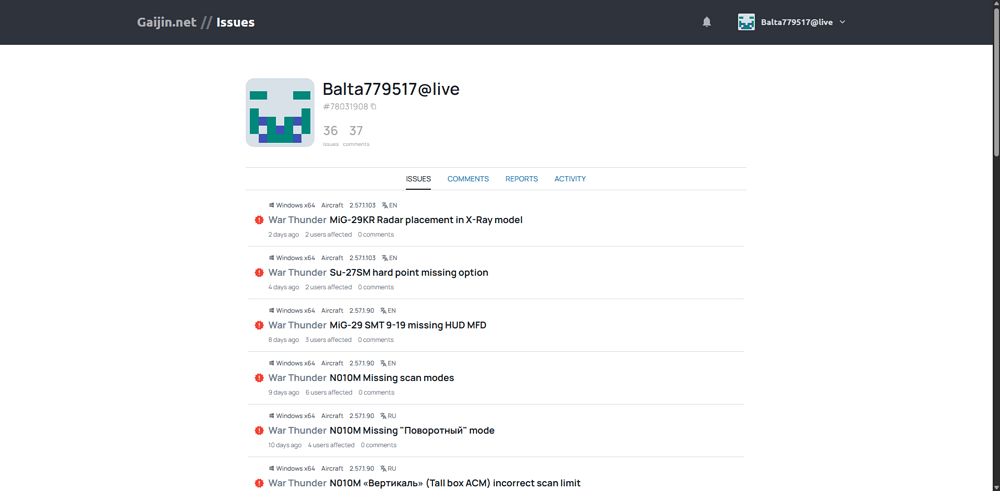Click red status icon of MiG-29 SMT issue

(x=259, y=325)
